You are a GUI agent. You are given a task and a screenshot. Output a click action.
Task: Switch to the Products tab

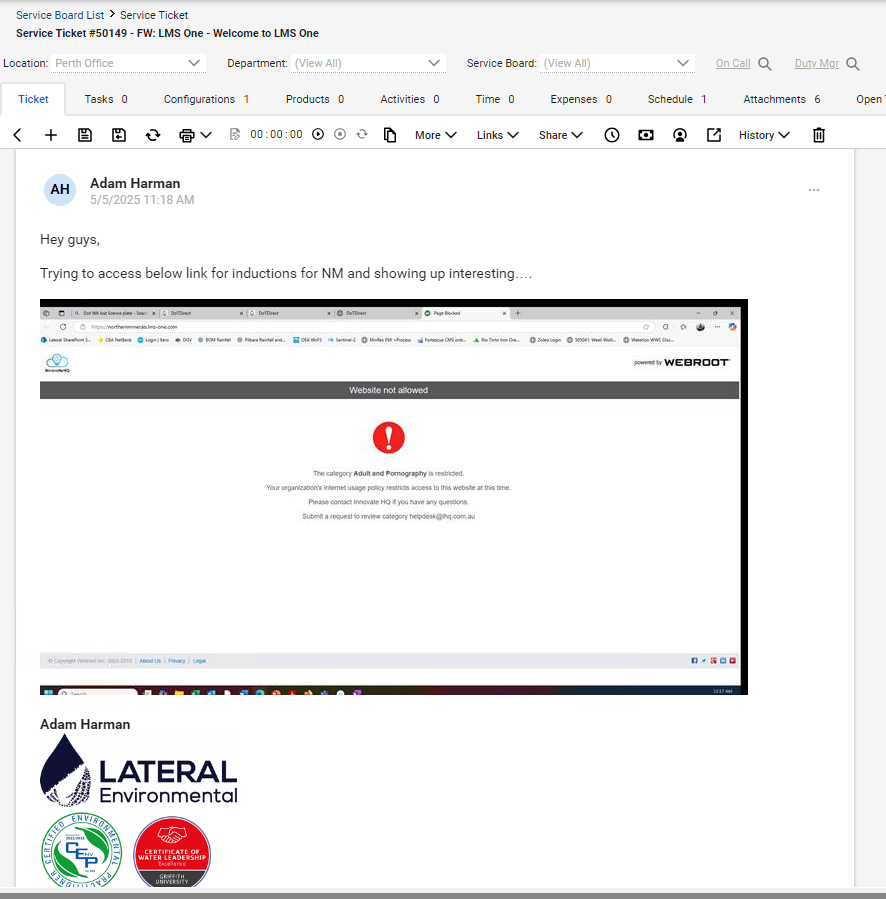tap(315, 99)
